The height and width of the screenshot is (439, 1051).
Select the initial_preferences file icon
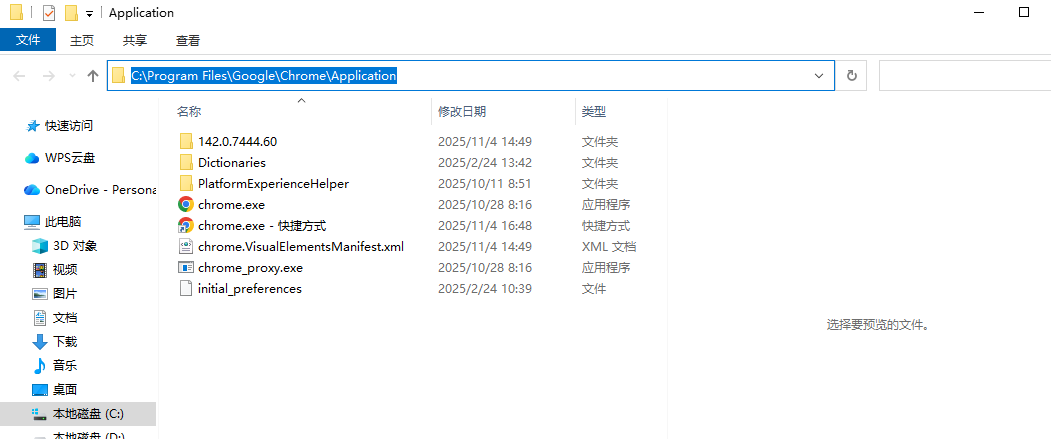point(186,288)
